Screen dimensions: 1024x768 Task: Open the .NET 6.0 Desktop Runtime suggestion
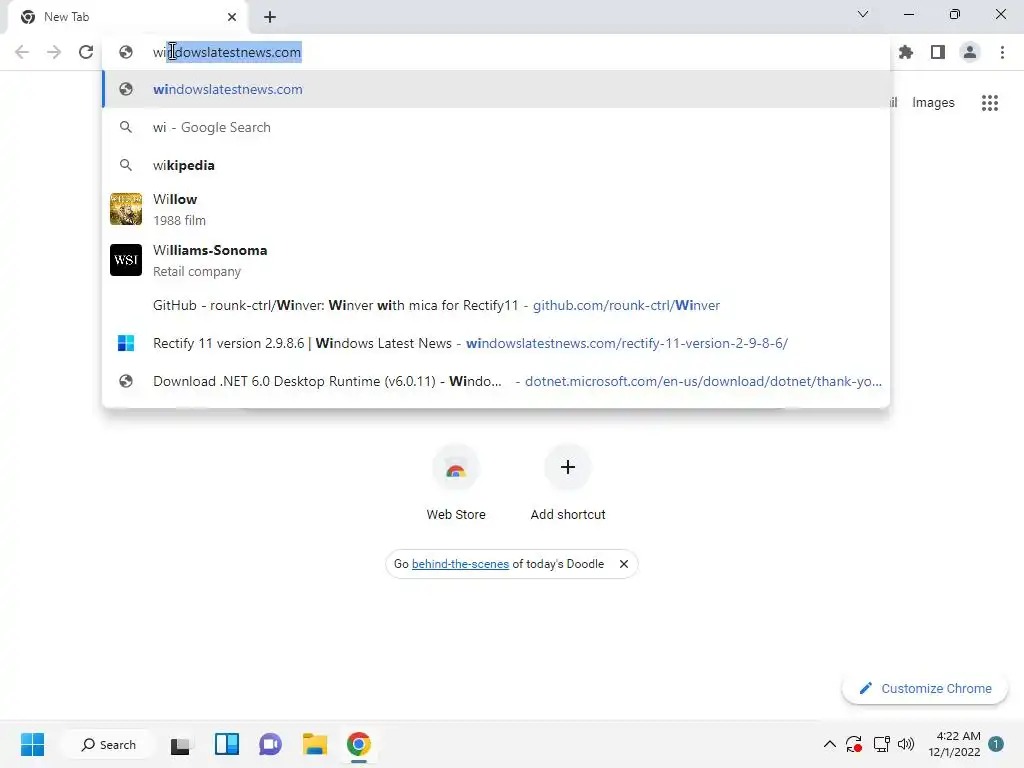(x=496, y=381)
